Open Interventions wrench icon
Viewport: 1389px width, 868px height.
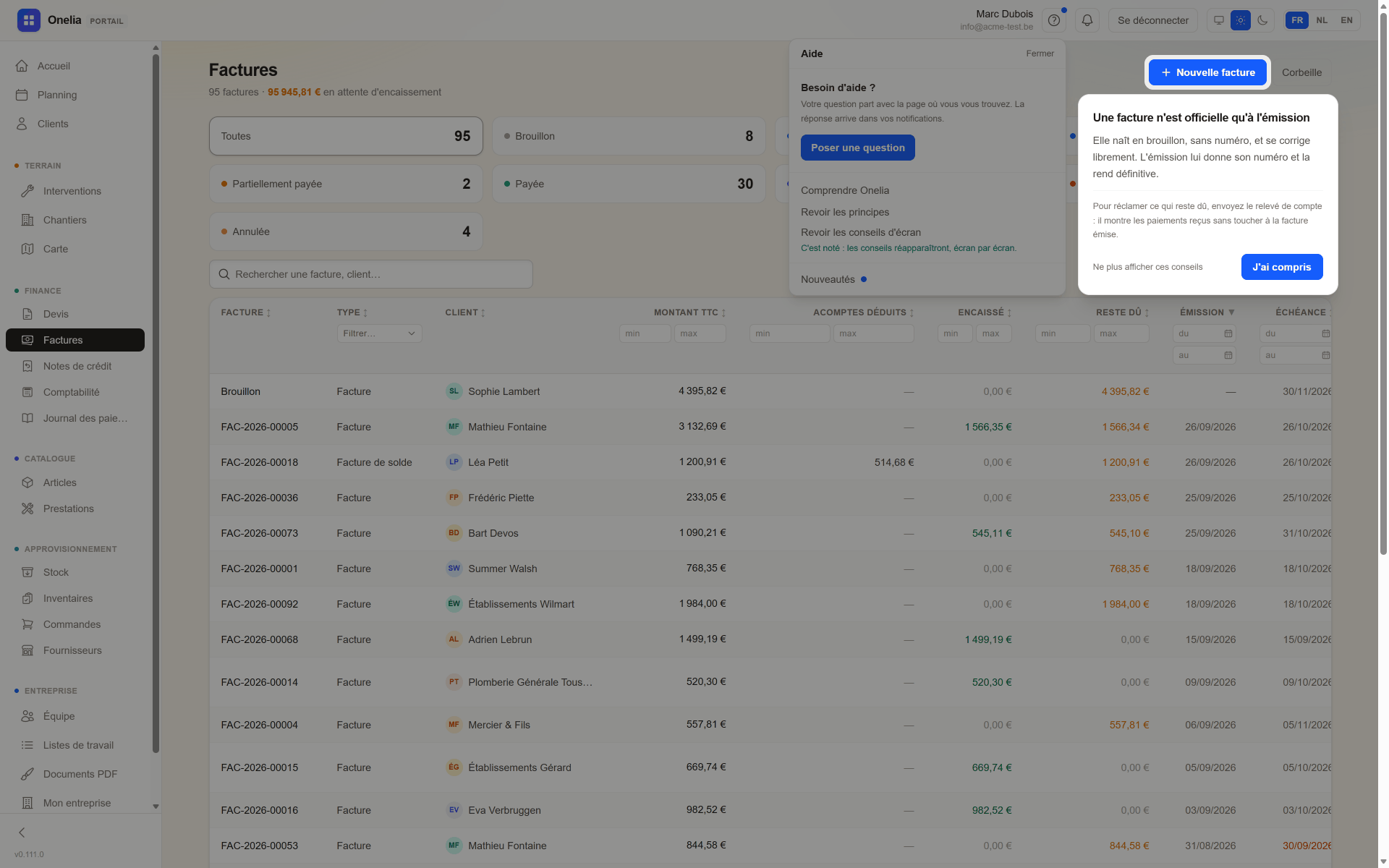click(x=27, y=191)
